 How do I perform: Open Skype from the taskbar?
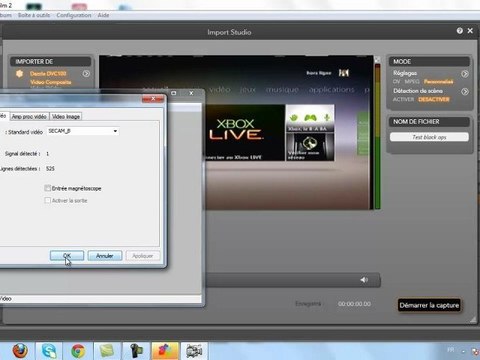(x=49, y=351)
